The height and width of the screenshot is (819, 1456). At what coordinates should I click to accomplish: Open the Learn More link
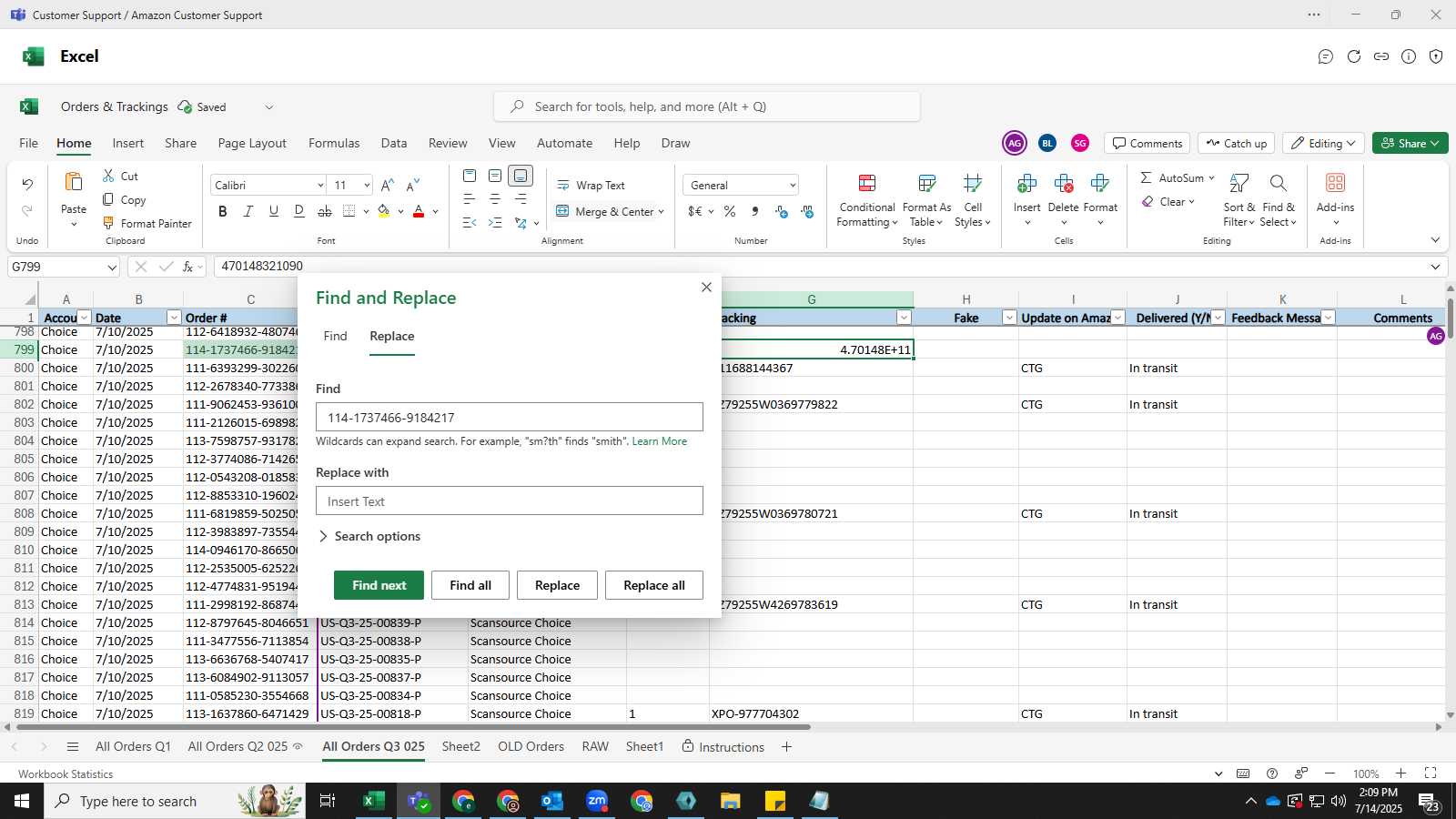tap(660, 441)
